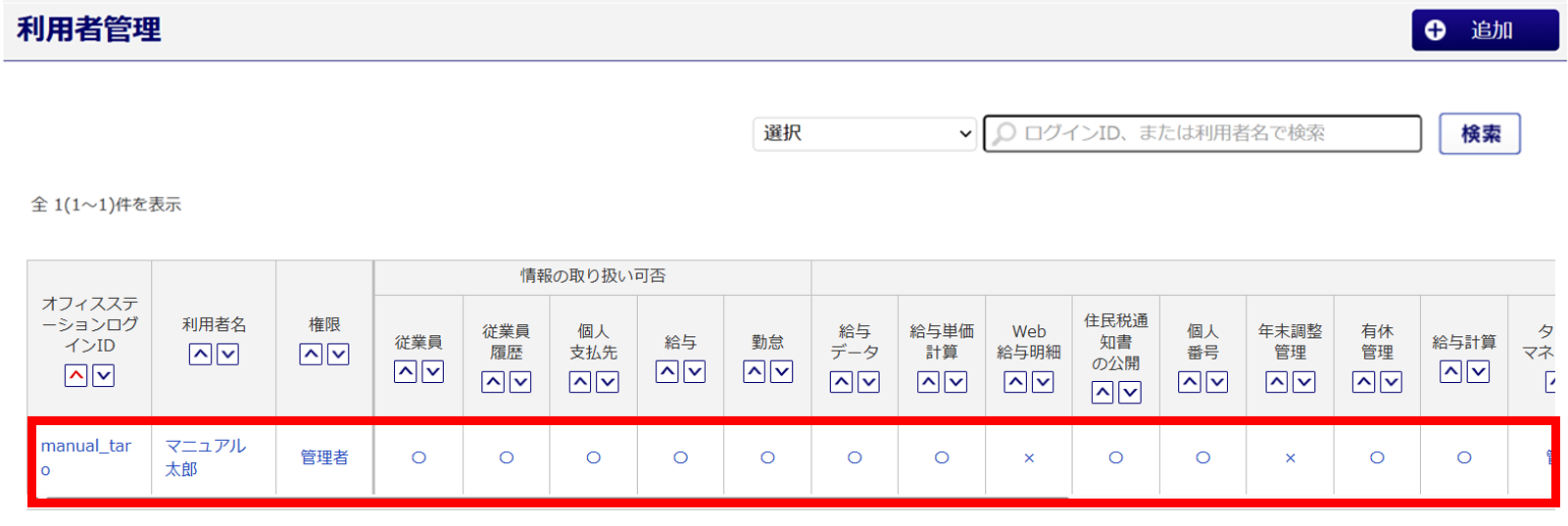Viewport: 1568px width, 526px height.
Task: Sort 有休管理 column ascending
Action: tap(1364, 382)
